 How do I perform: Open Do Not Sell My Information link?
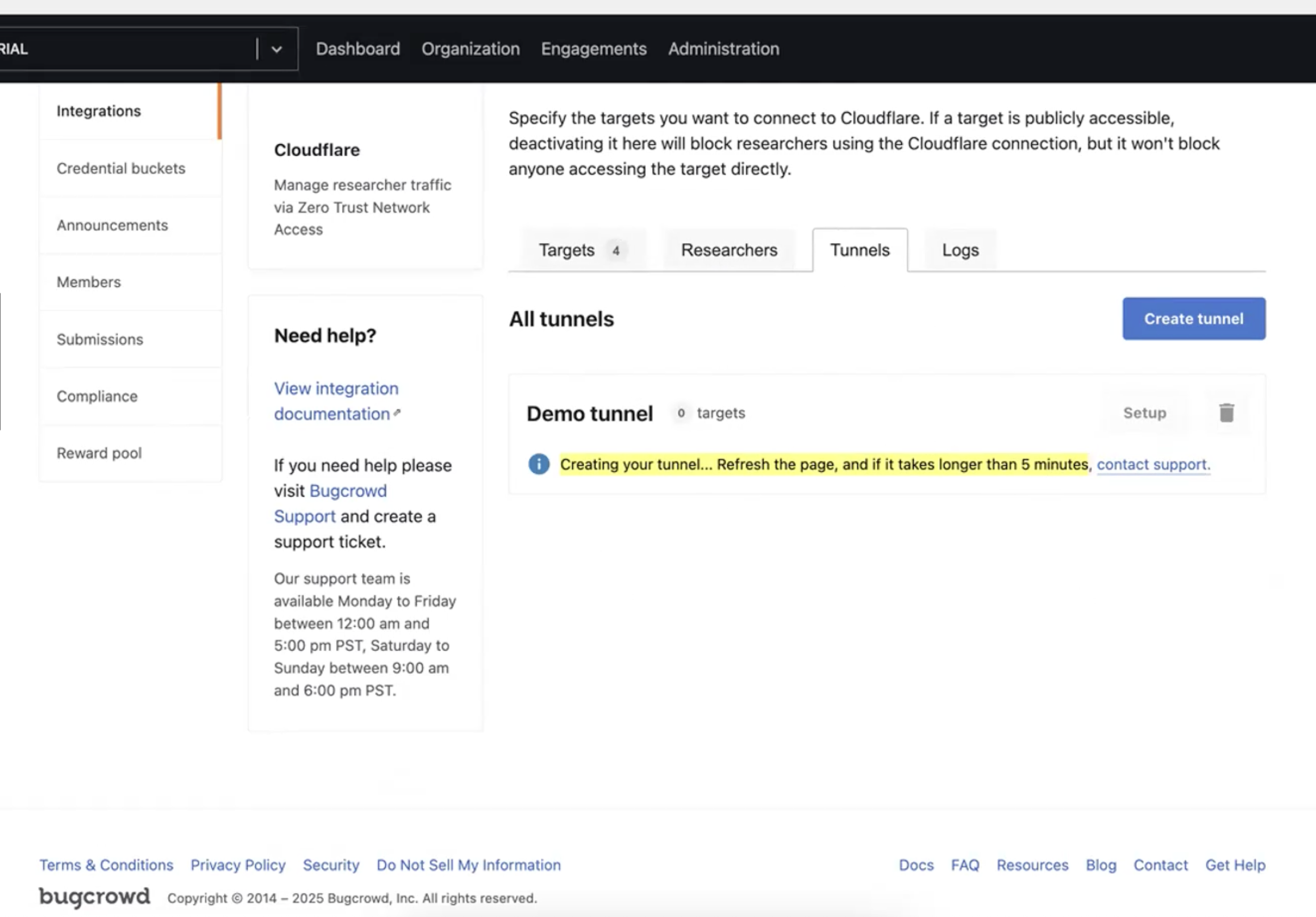pyautogui.click(x=468, y=865)
